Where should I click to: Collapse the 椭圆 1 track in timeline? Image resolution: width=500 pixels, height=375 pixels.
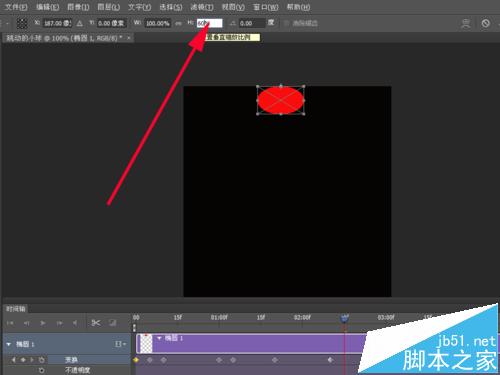tap(9, 344)
